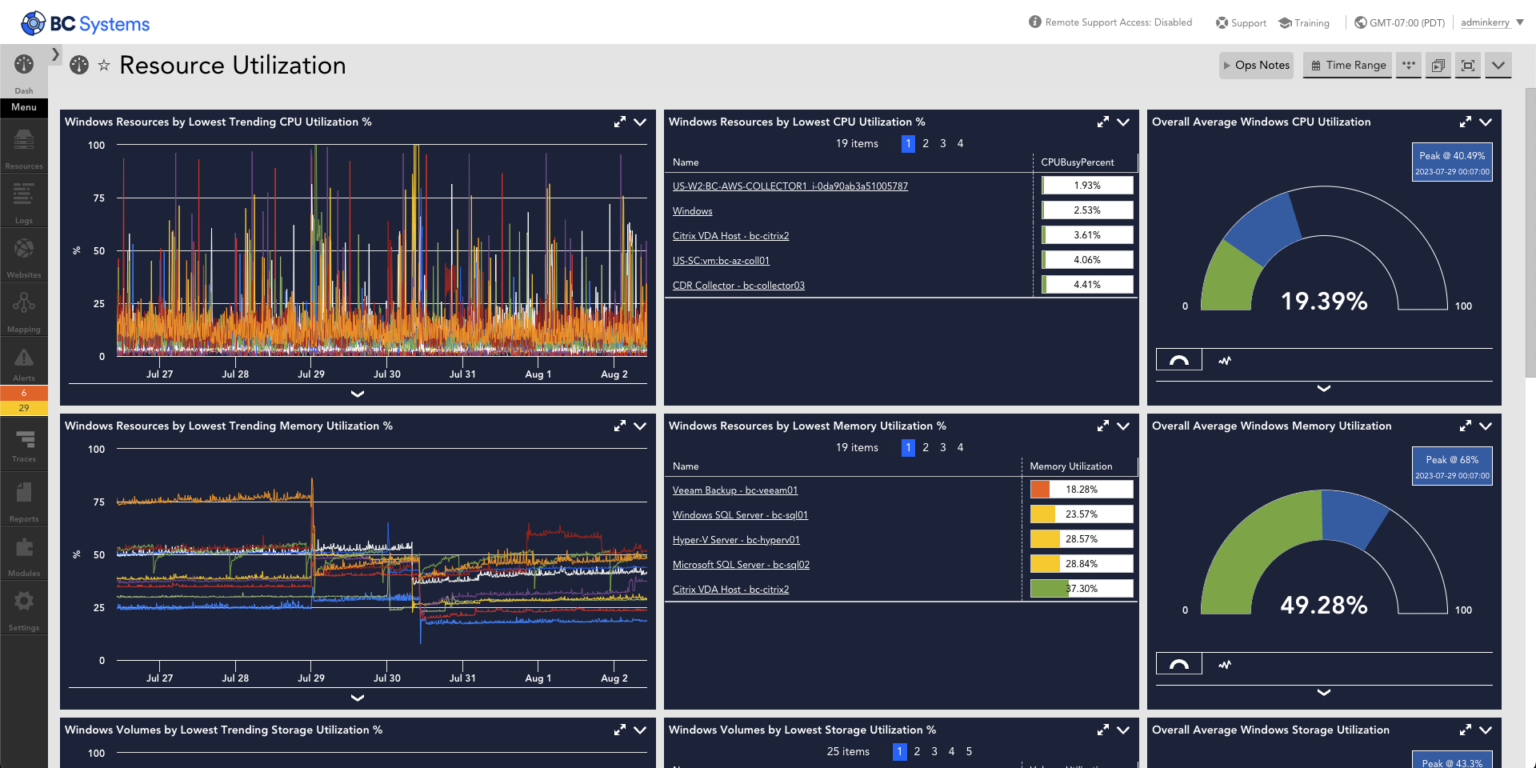The width and height of the screenshot is (1536, 768).
Task: View Alerts via the warning triangle icon
Action: [x=24, y=360]
